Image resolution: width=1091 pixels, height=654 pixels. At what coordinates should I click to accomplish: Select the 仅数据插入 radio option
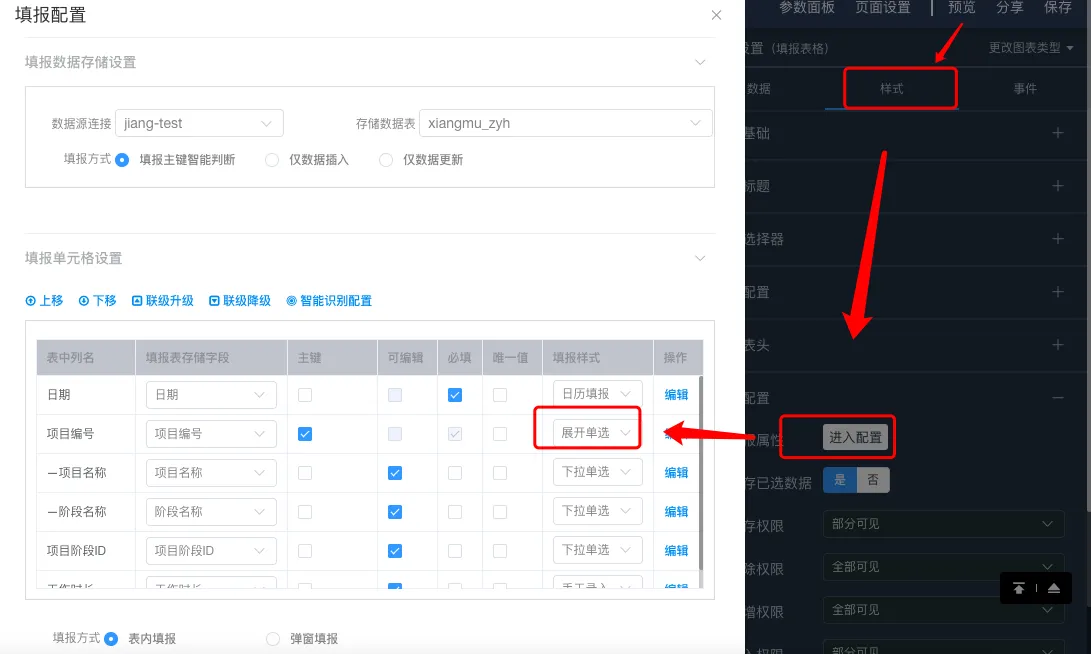(272, 160)
